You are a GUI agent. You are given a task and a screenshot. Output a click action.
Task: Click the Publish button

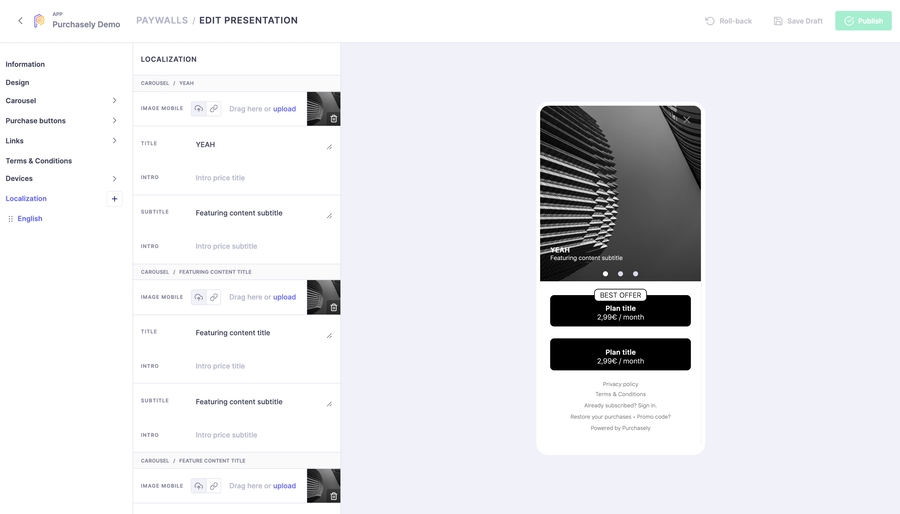click(x=863, y=21)
